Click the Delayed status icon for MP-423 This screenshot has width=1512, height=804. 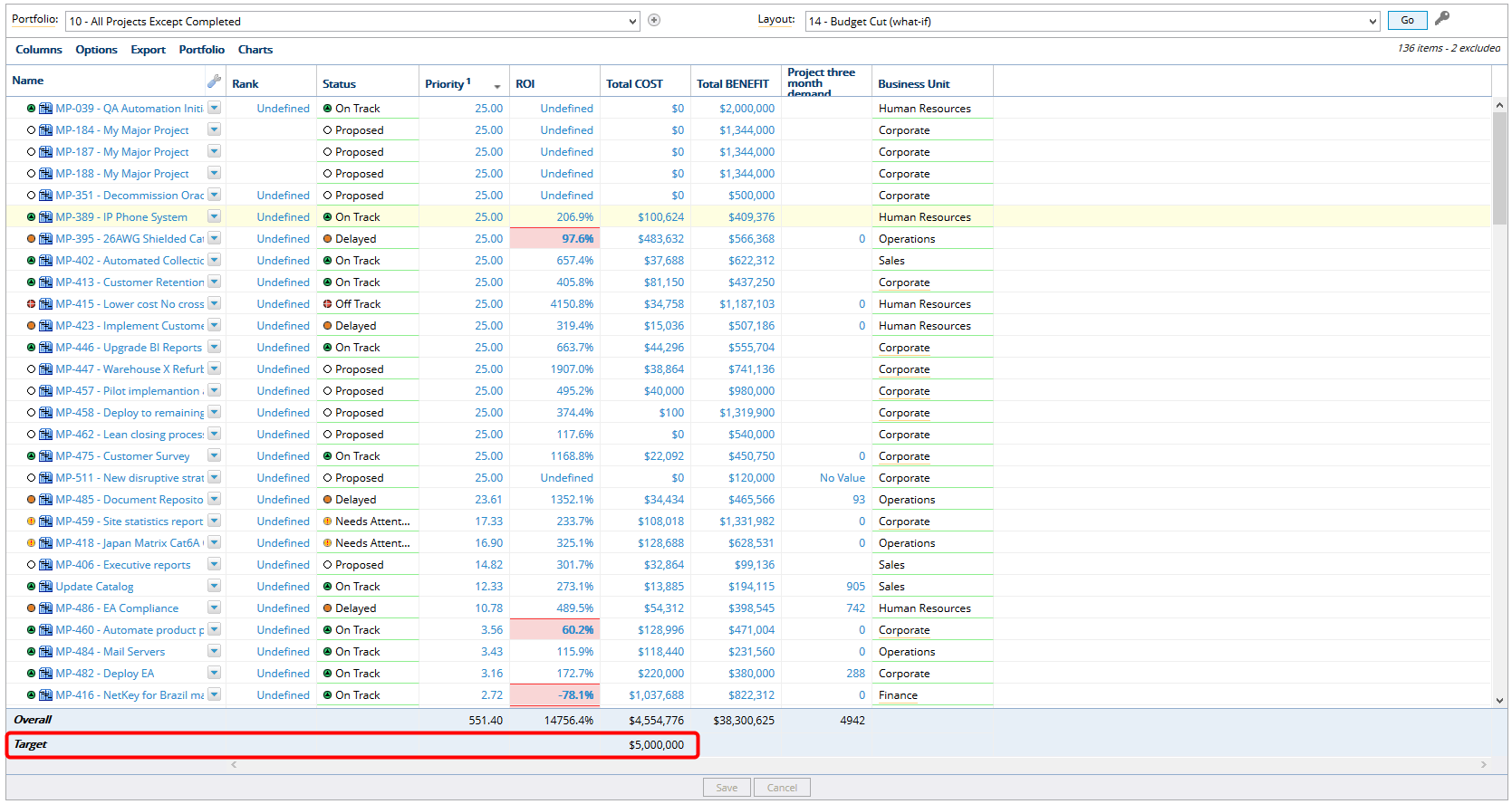[328, 326]
